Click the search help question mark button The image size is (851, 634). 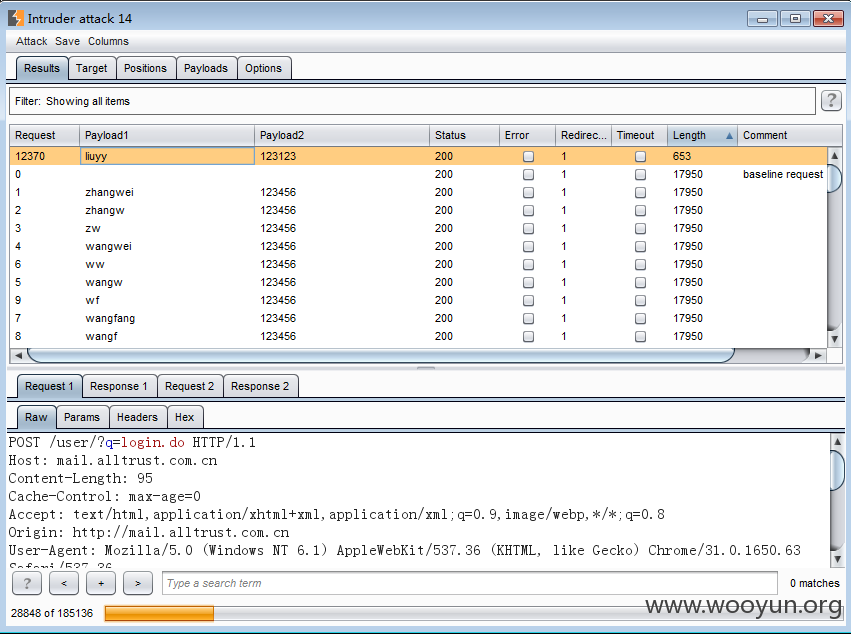(27, 584)
